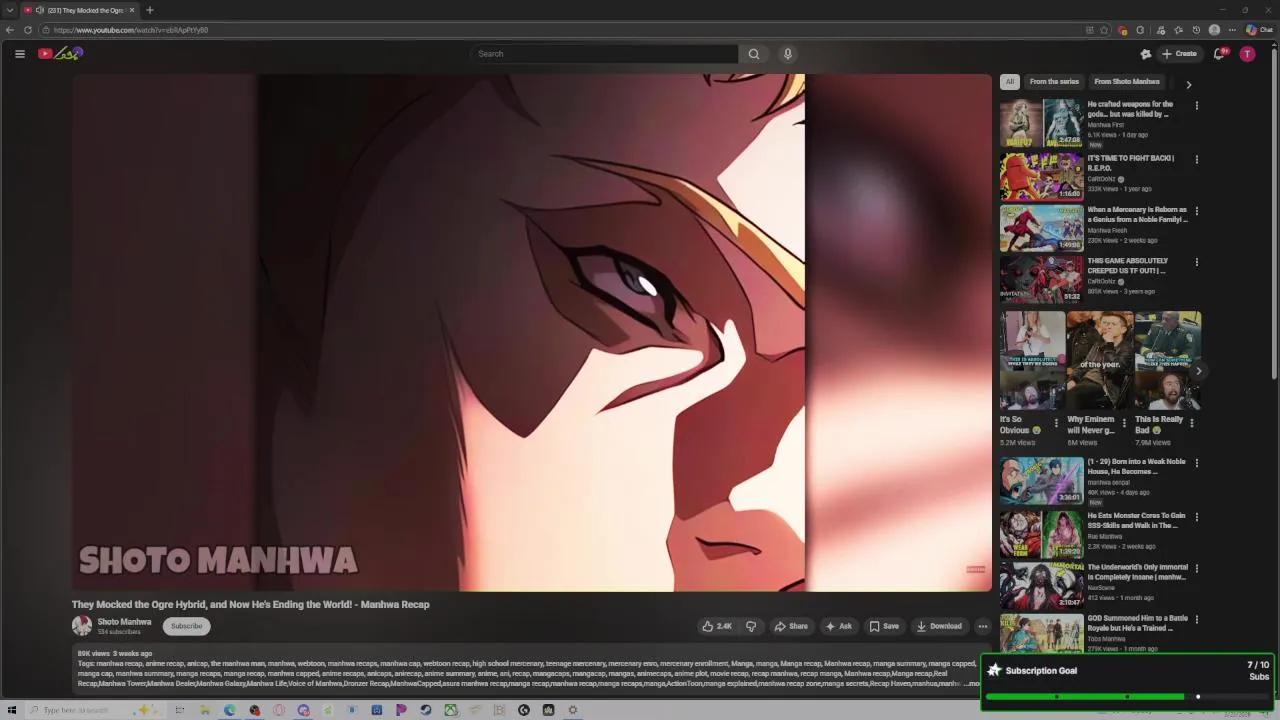The image size is (1280, 720).
Task: Open the 'It's So Obvious' Short
Action: [x=1033, y=361]
